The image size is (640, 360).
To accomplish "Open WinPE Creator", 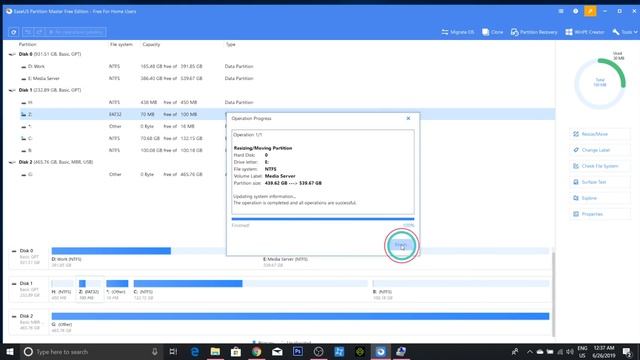I will click(584, 32).
